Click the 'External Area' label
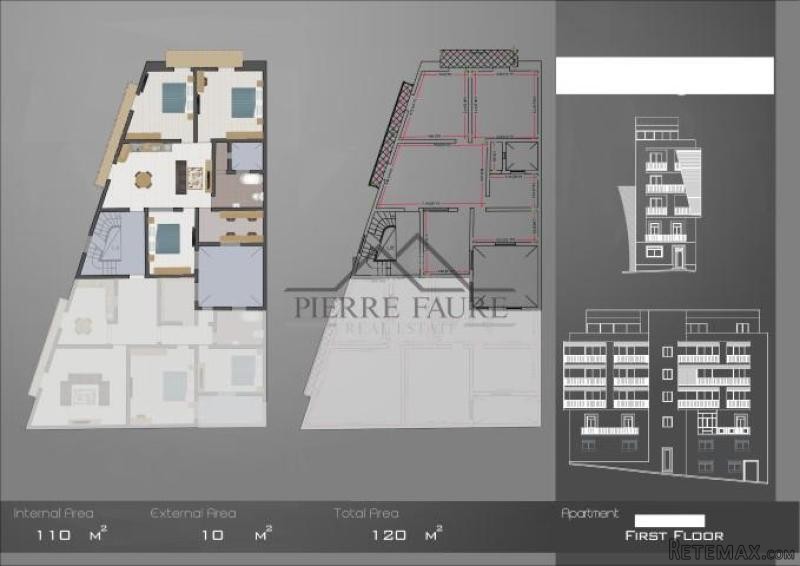Screen dimensions: 800x566 193,513
